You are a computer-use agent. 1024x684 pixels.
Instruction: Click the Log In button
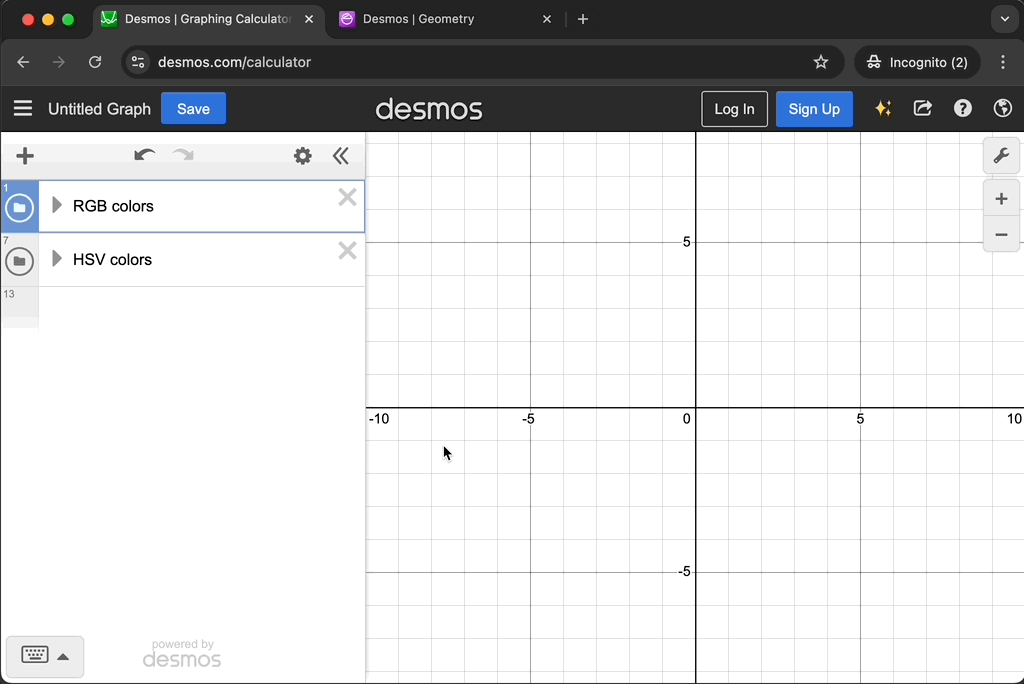pos(734,109)
